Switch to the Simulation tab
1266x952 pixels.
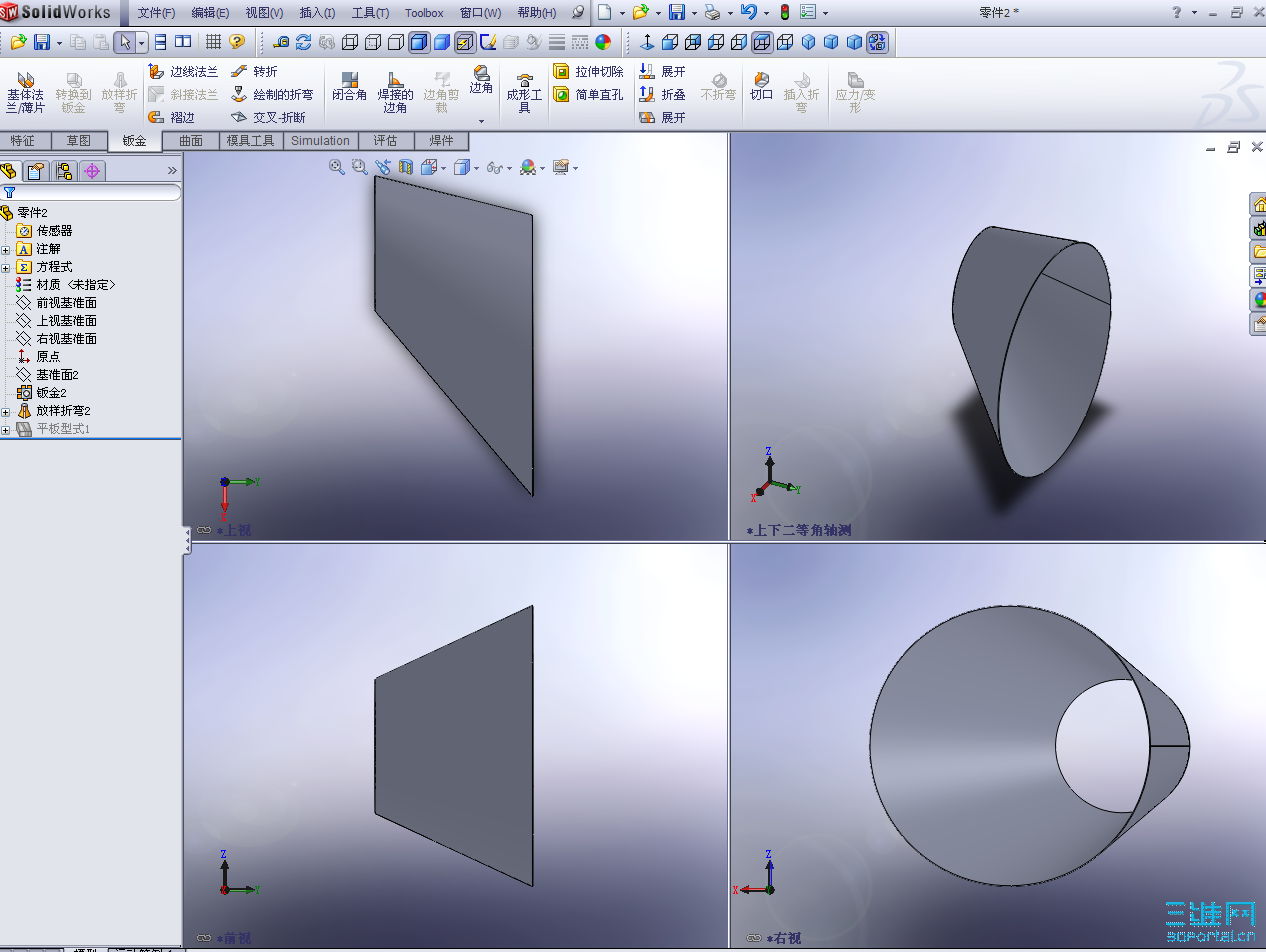click(320, 141)
